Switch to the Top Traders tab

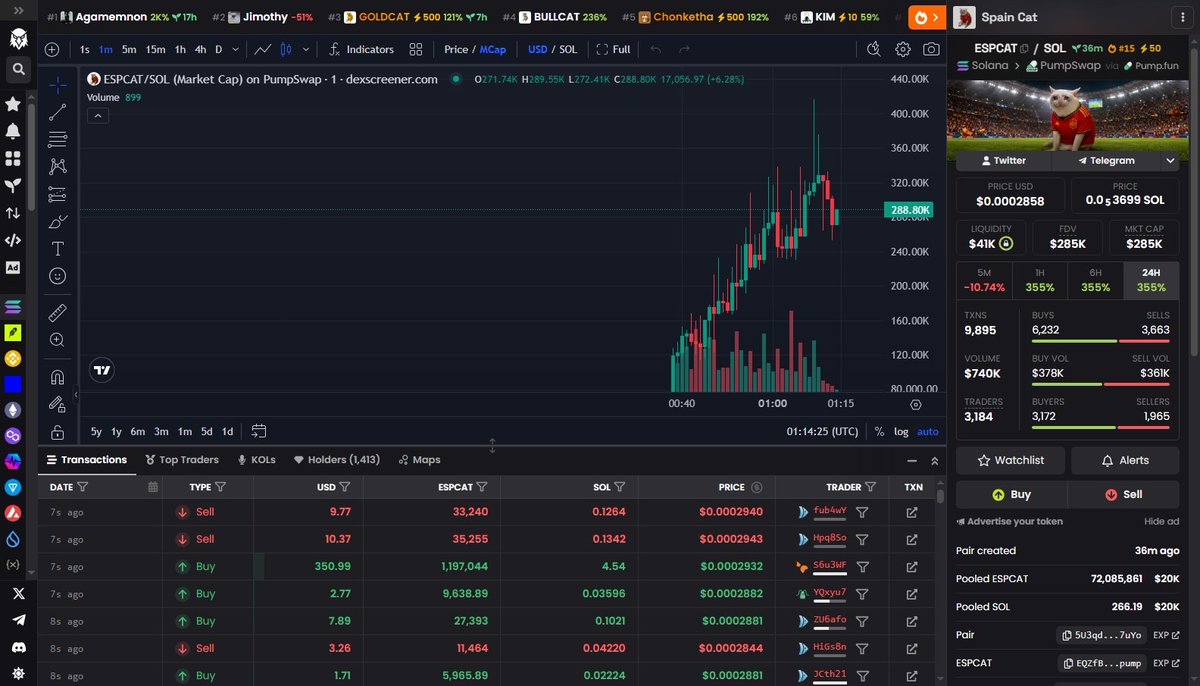coord(182,460)
